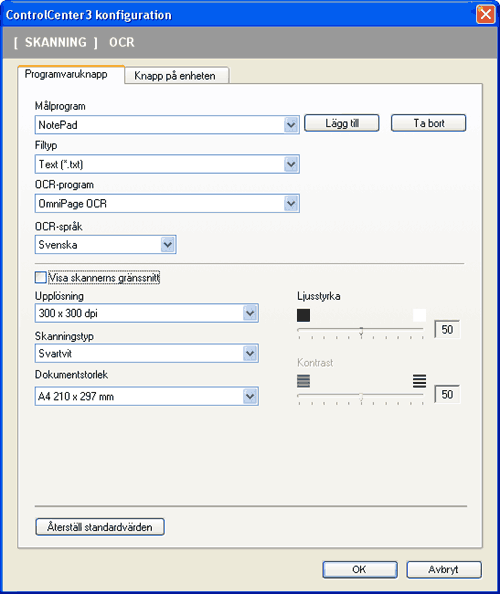
Task: Click the Ljusstyrka slider thumb
Action: (x=361, y=331)
